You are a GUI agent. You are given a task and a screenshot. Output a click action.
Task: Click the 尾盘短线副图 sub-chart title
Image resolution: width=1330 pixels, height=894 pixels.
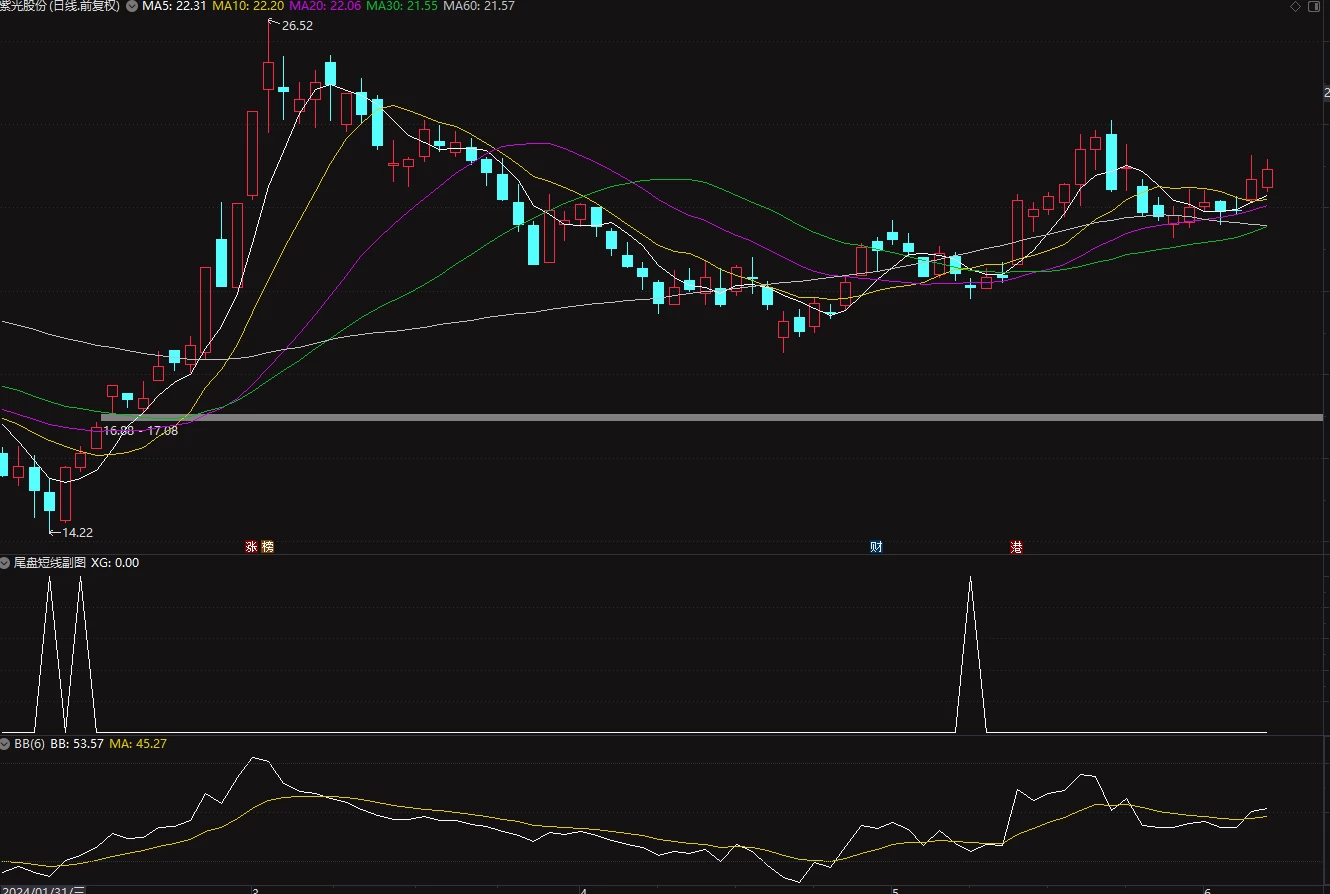coord(49,563)
